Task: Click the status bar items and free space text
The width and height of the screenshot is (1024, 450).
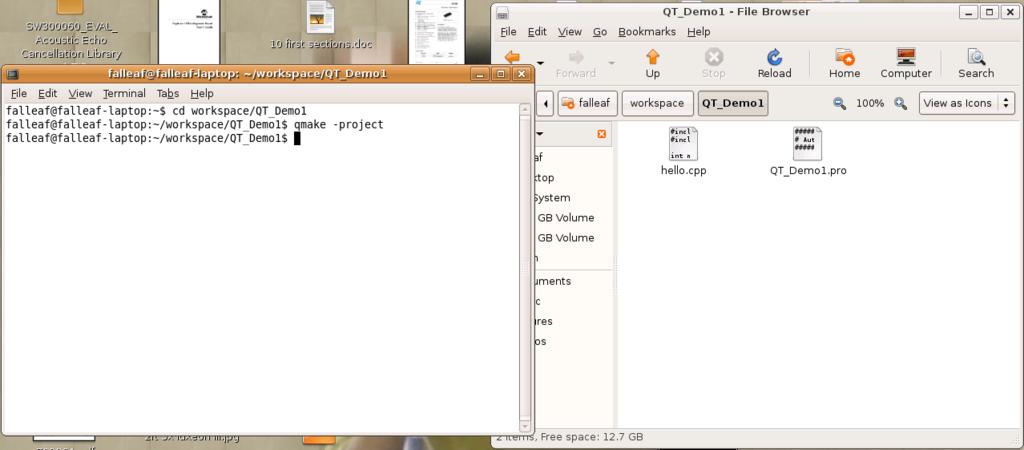Action: (570, 436)
